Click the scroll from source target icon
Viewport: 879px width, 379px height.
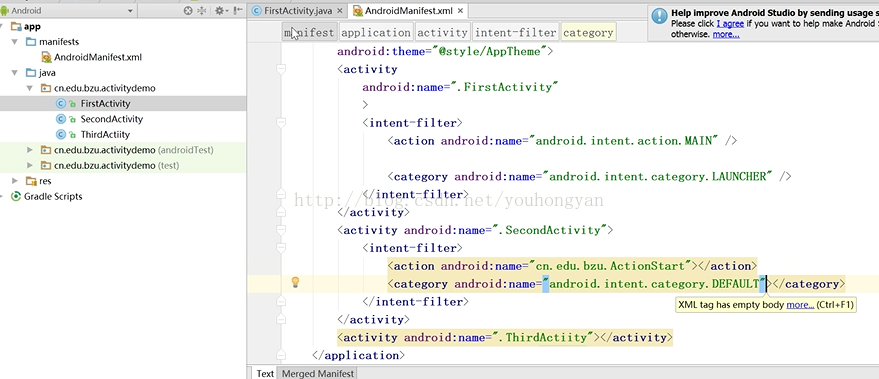188,11
